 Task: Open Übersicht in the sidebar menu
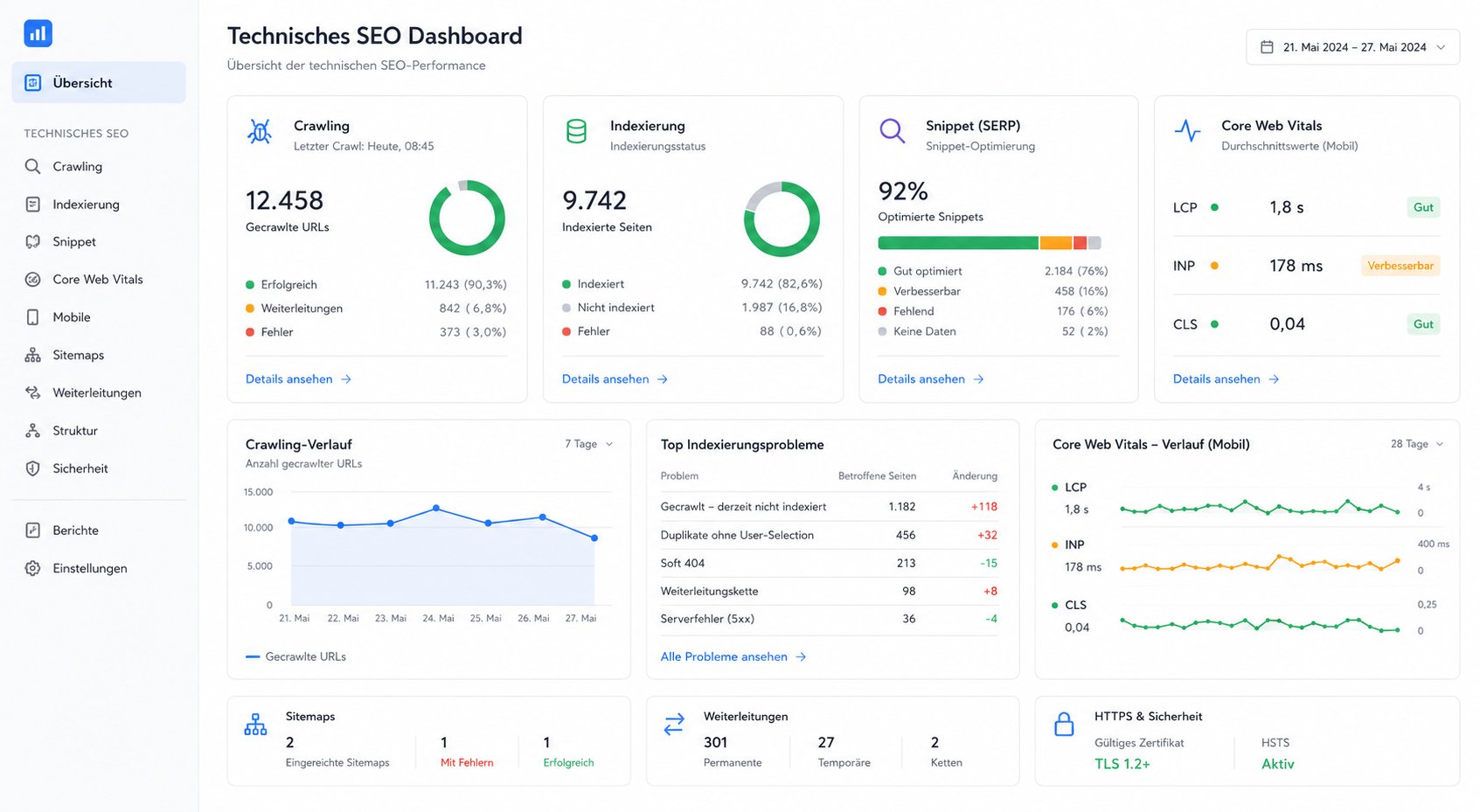[x=99, y=83]
